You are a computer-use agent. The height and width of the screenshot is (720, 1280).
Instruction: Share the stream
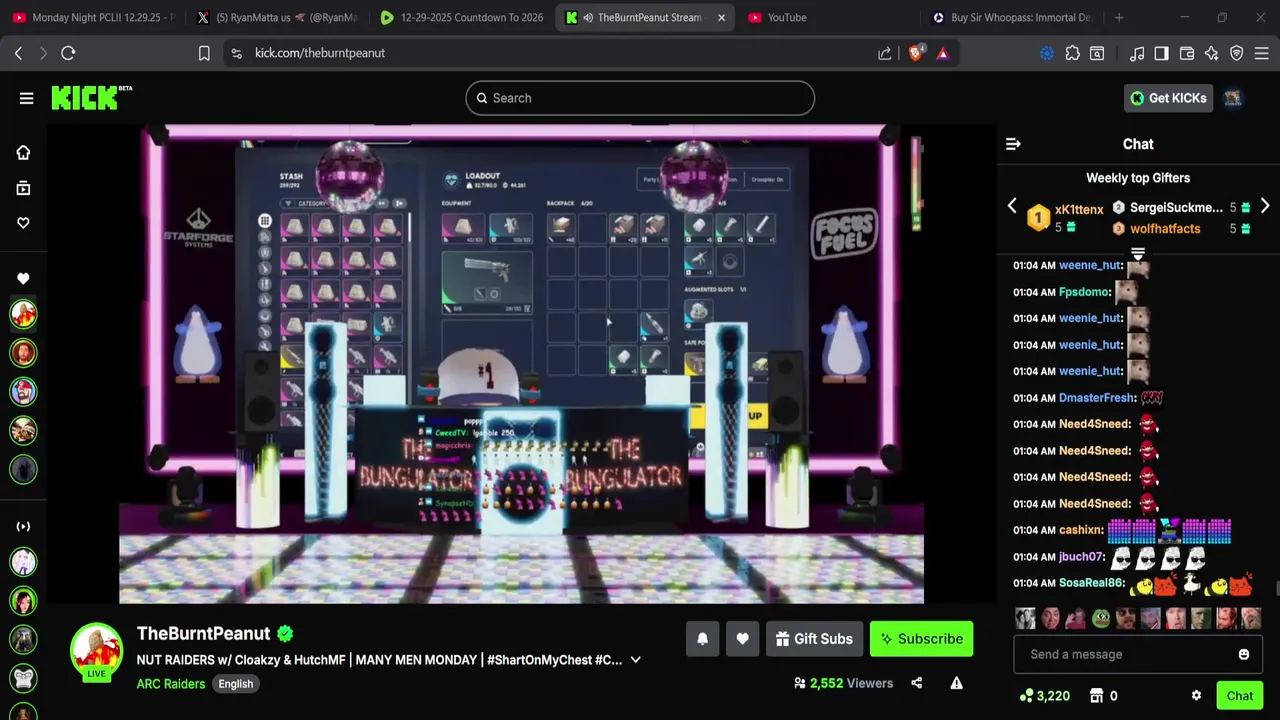[x=917, y=683]
